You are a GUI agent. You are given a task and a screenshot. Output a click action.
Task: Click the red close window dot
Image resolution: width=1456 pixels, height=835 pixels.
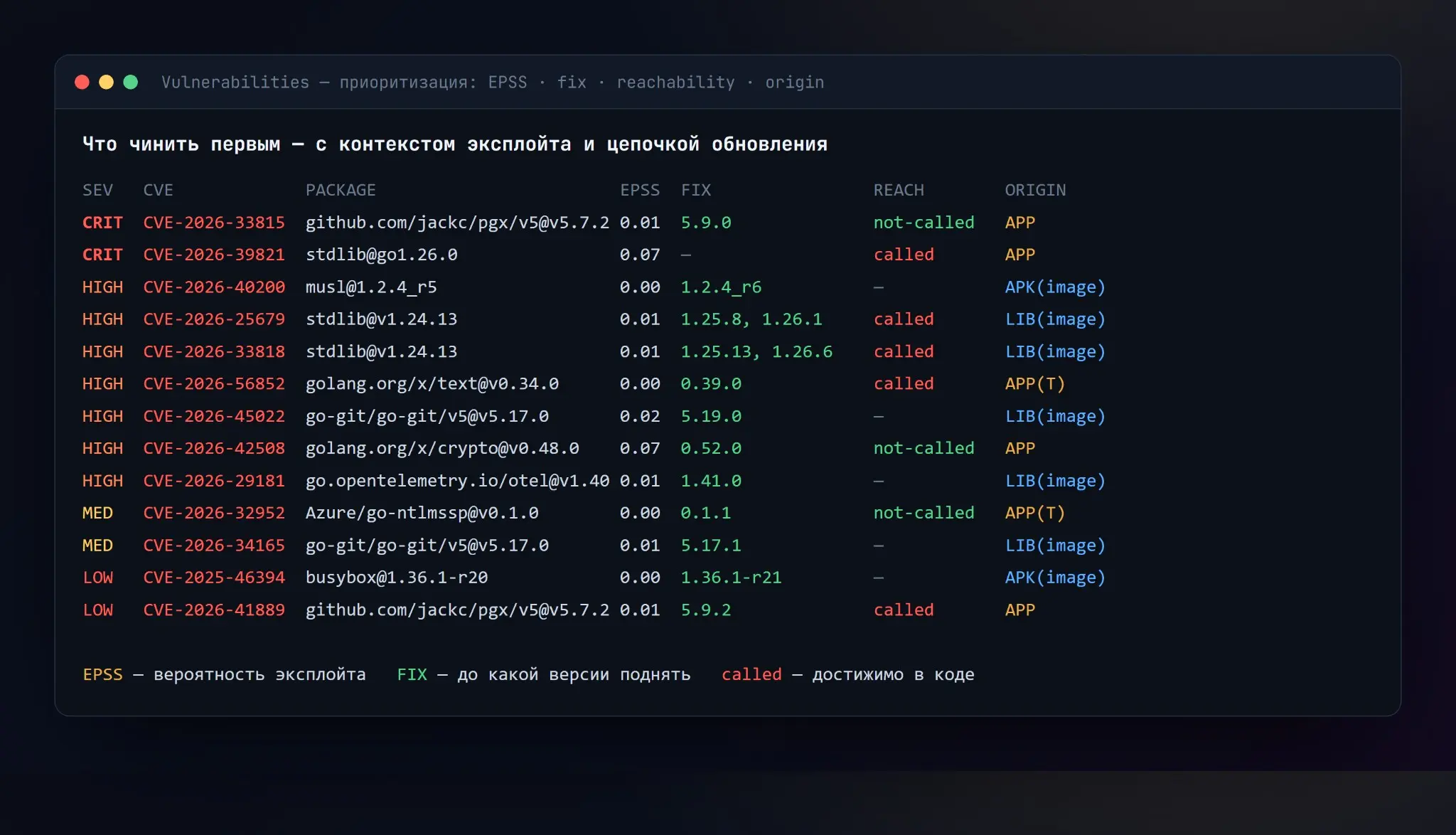[x=82, y=82]
